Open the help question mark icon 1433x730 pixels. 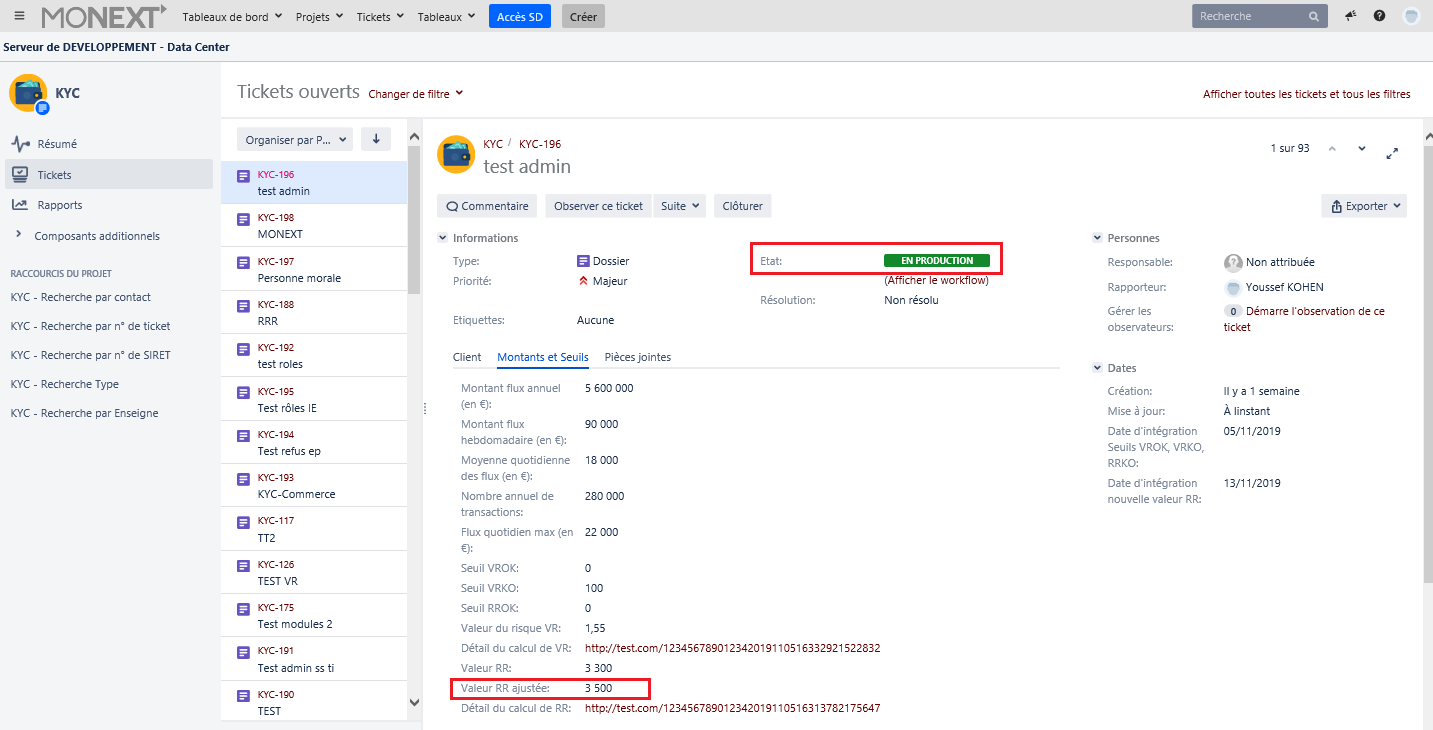(x=1380, y=16)
